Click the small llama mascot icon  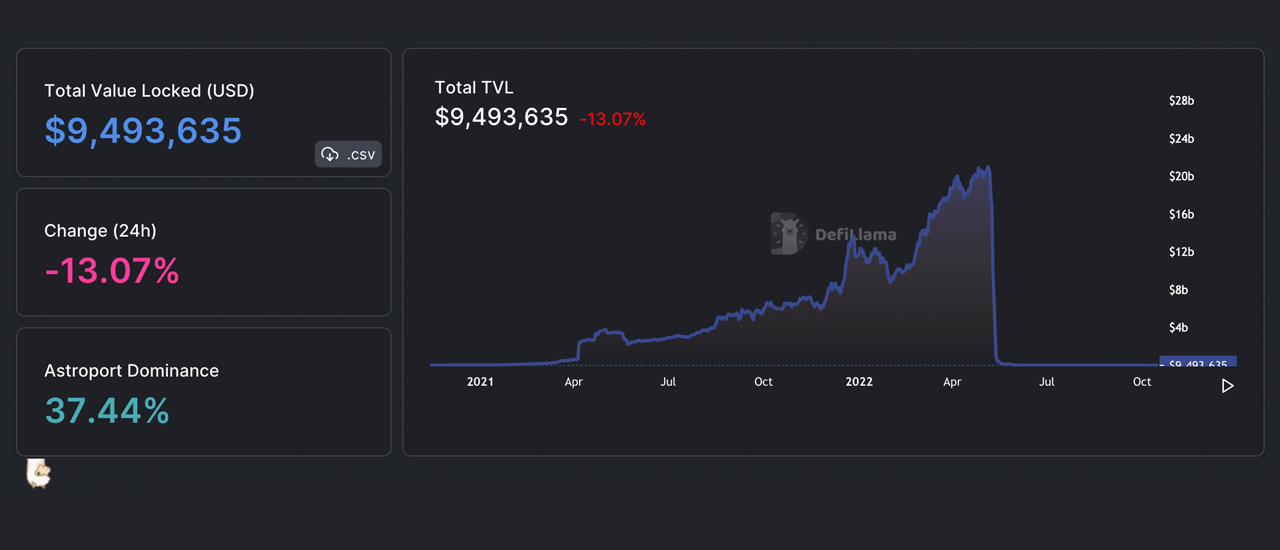coord(38,473)
